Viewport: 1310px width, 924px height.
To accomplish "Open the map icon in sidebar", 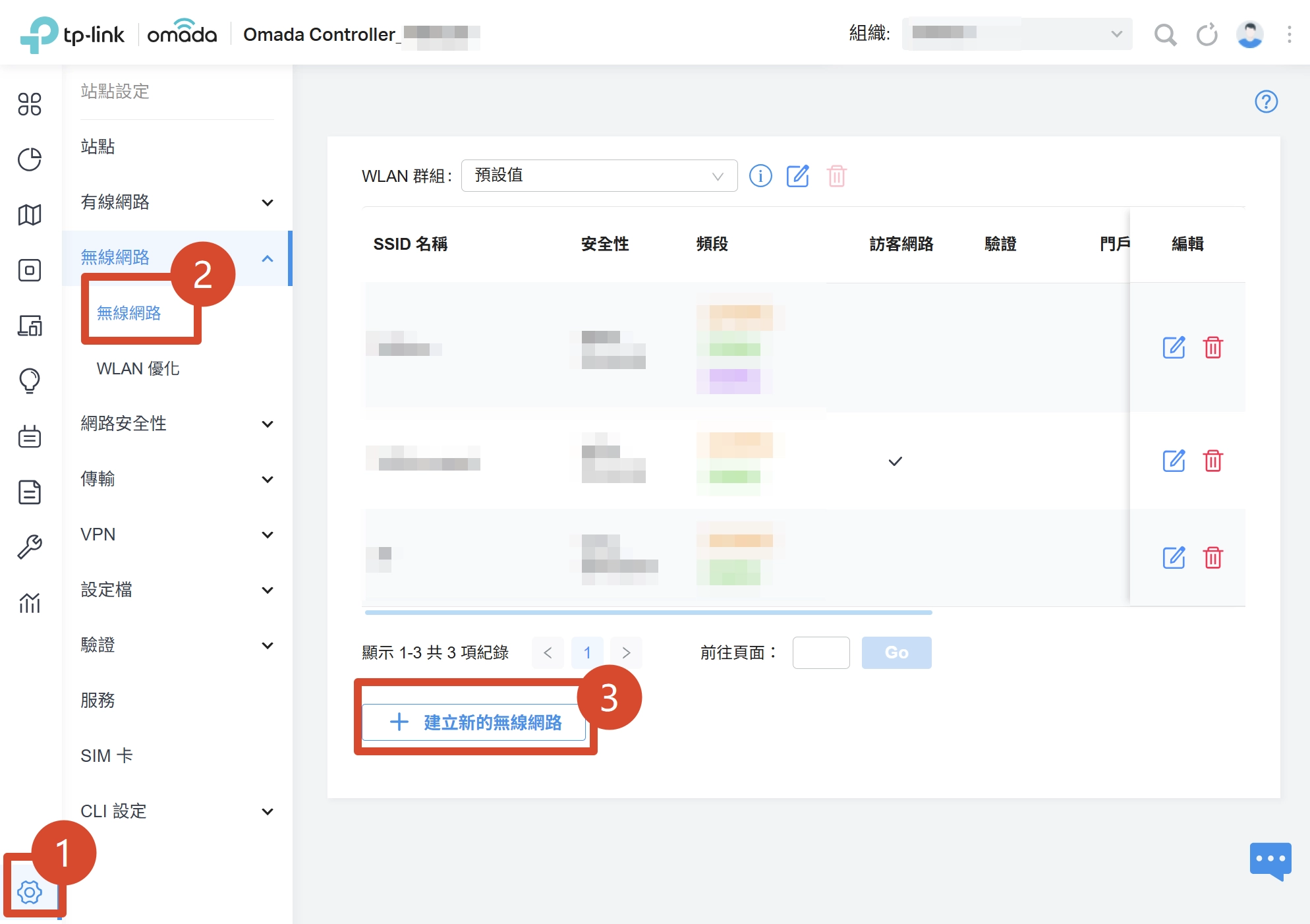I will click(30, 215).
